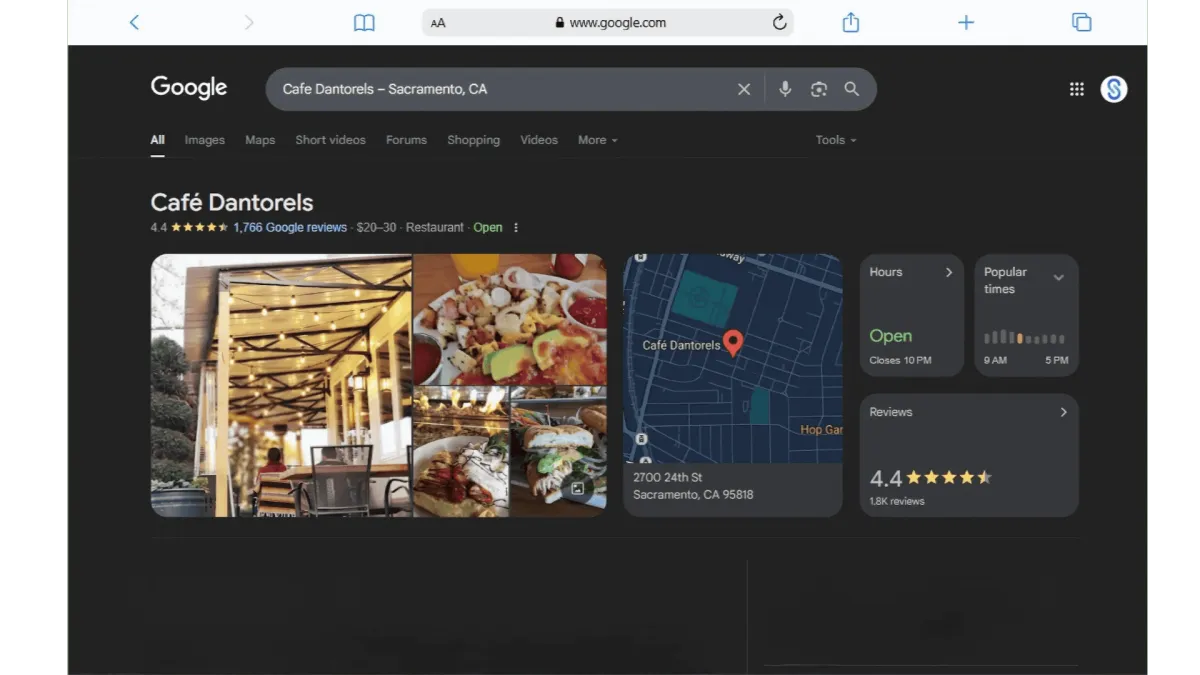Click Closes 10 PM text

[900, 360]
